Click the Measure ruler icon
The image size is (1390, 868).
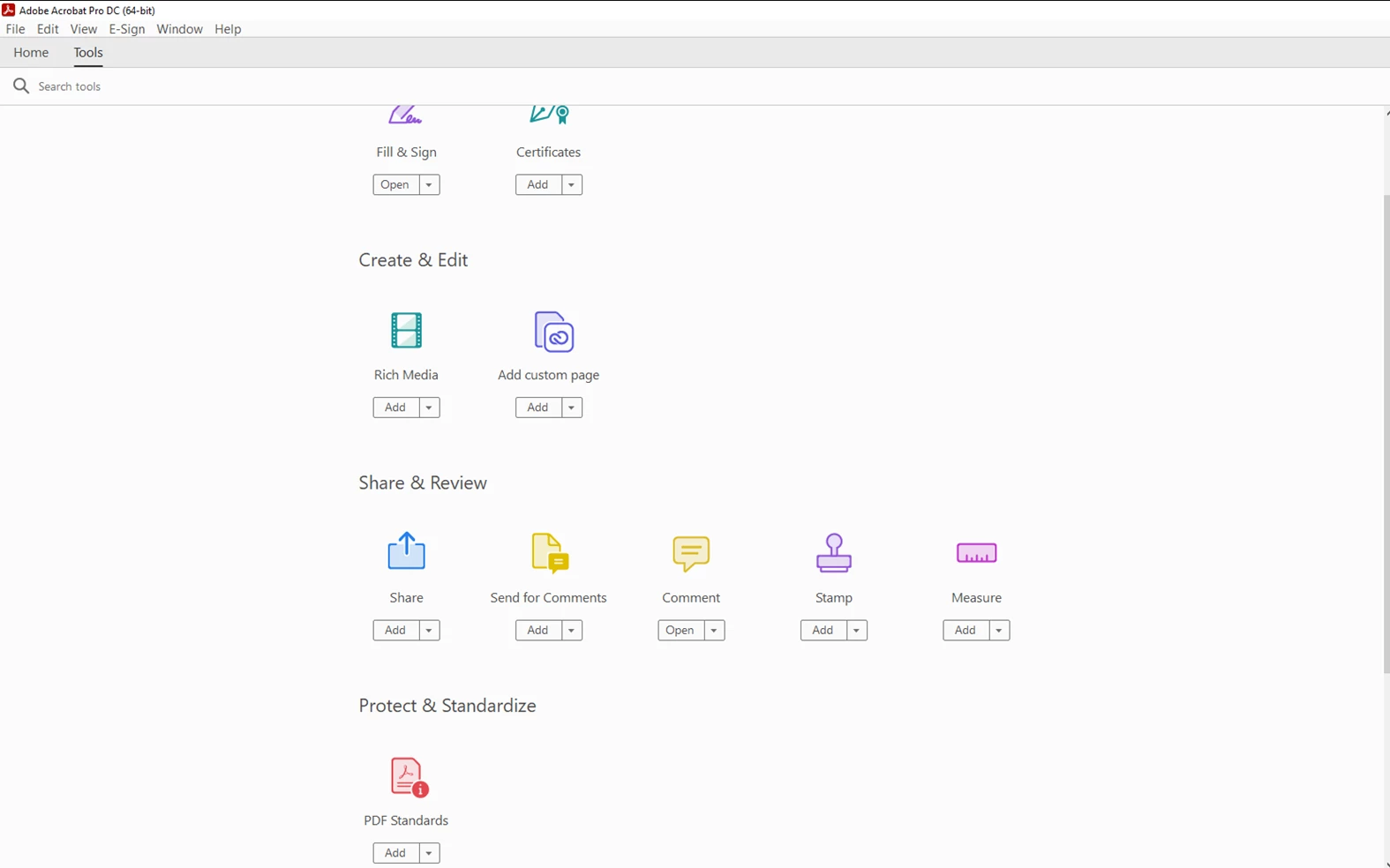pyautogui.click(x=976, y=553)
